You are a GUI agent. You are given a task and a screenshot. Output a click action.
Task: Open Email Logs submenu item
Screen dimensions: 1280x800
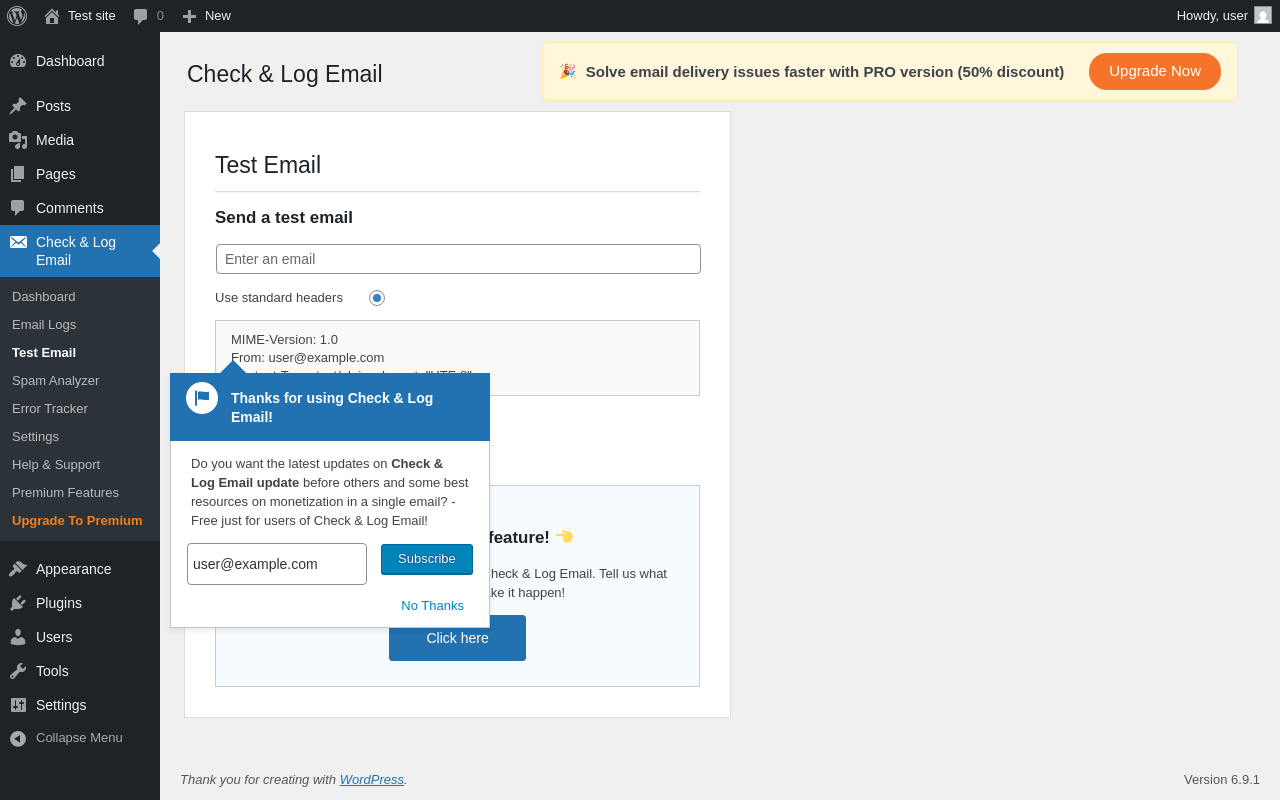click(44, 325)
